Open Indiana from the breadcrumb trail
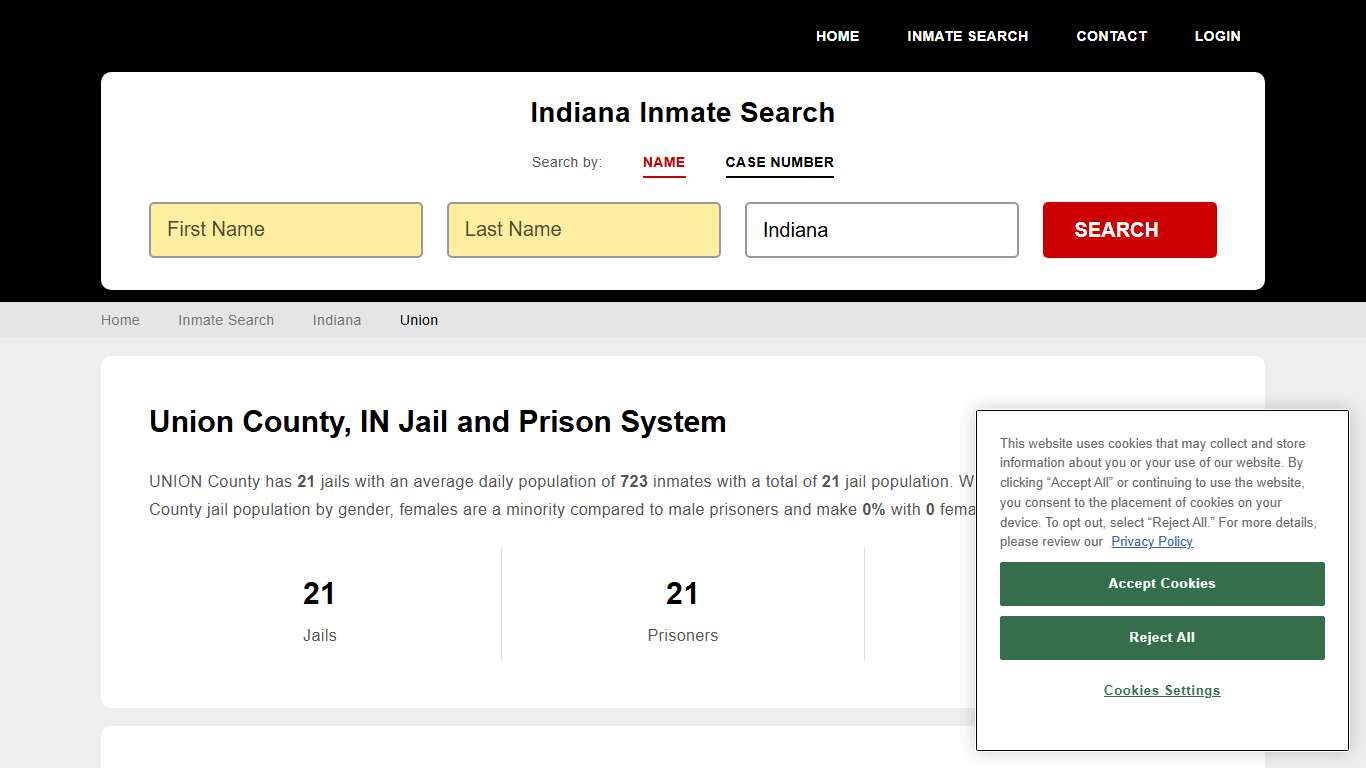This screenshot has height=768, width=1366. [336, 320]
